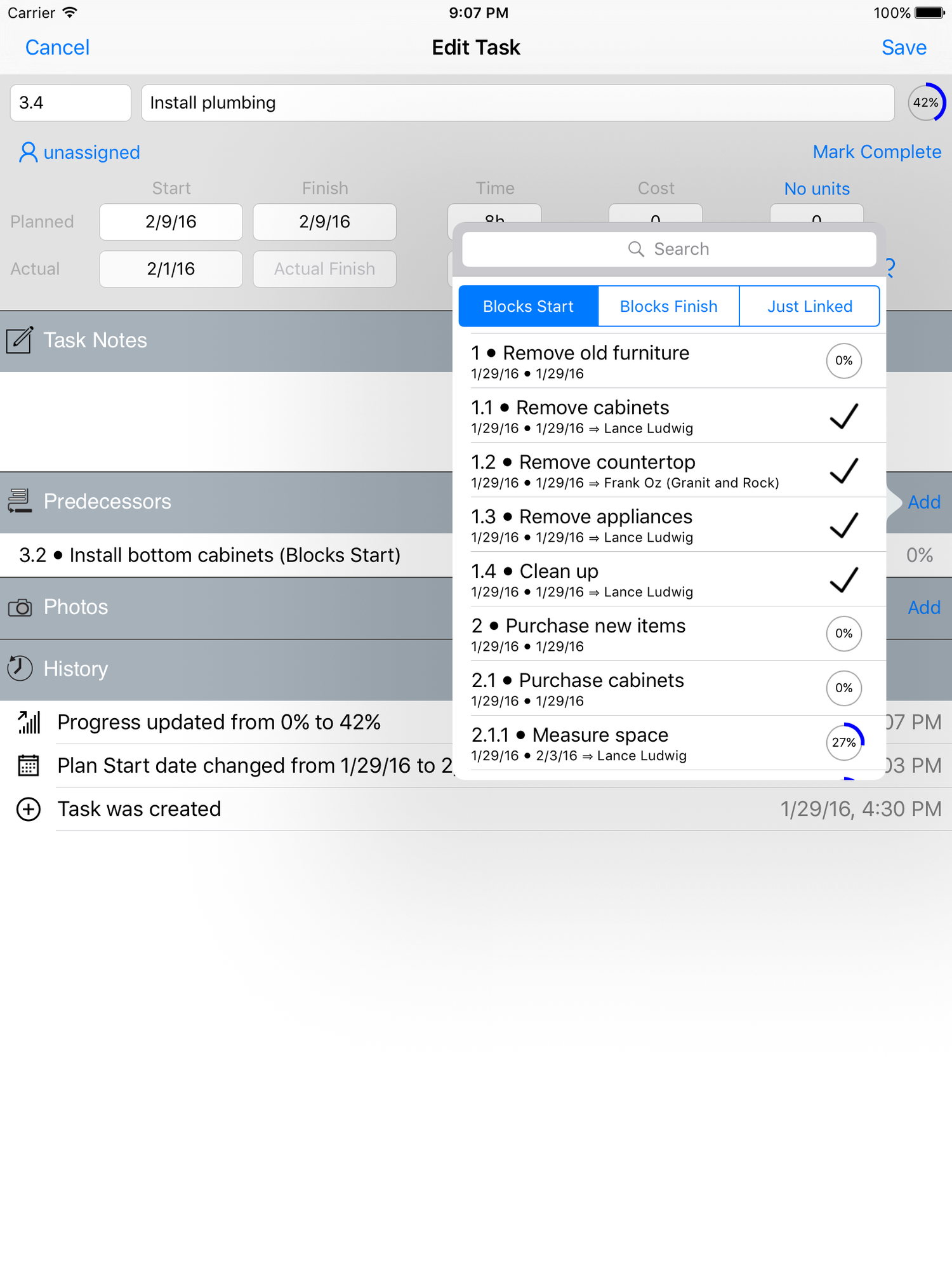
Task: Tap the History clock icon
Action: click(x=20, y=669)
